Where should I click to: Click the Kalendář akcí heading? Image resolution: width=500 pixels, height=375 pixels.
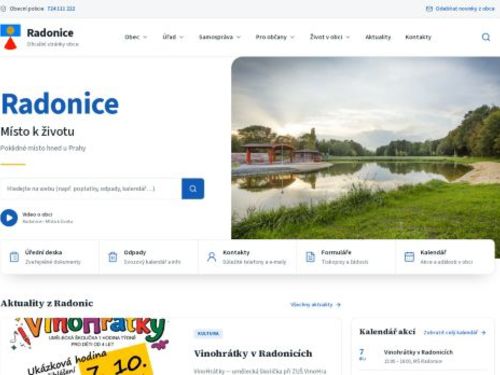click(387, 332)
